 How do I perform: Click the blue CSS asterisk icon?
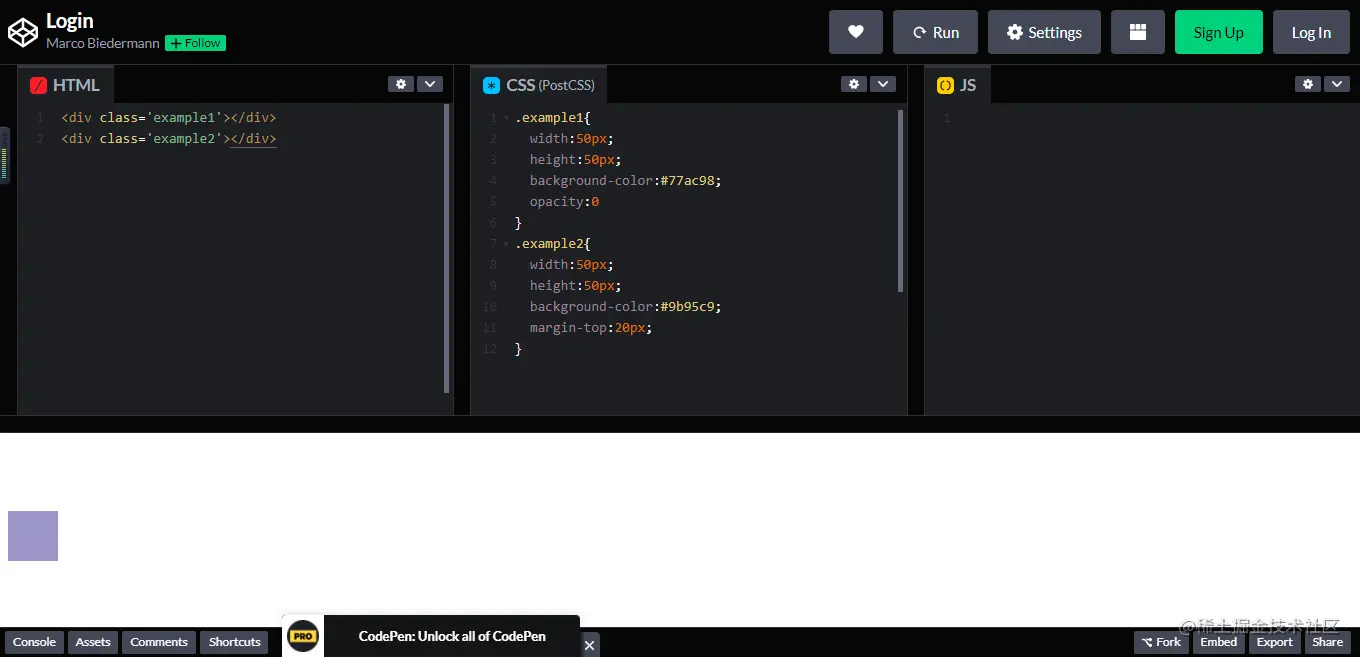pos(491,85)
